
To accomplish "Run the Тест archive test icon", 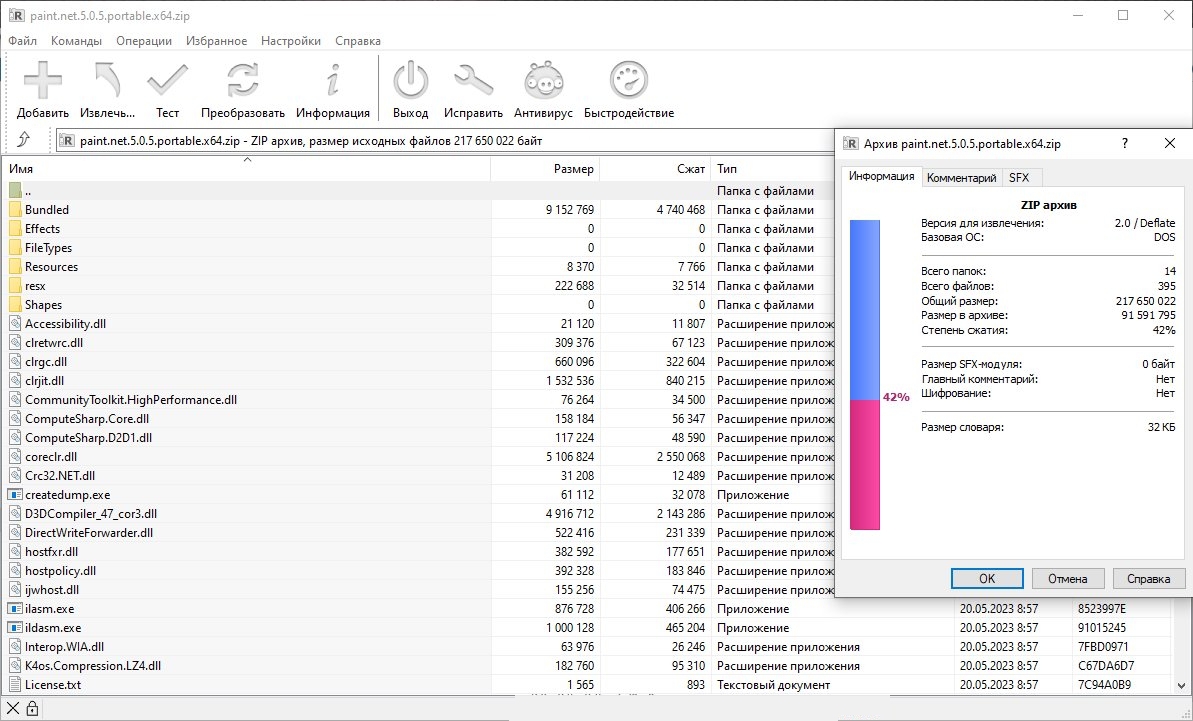I will pos(167,81).
